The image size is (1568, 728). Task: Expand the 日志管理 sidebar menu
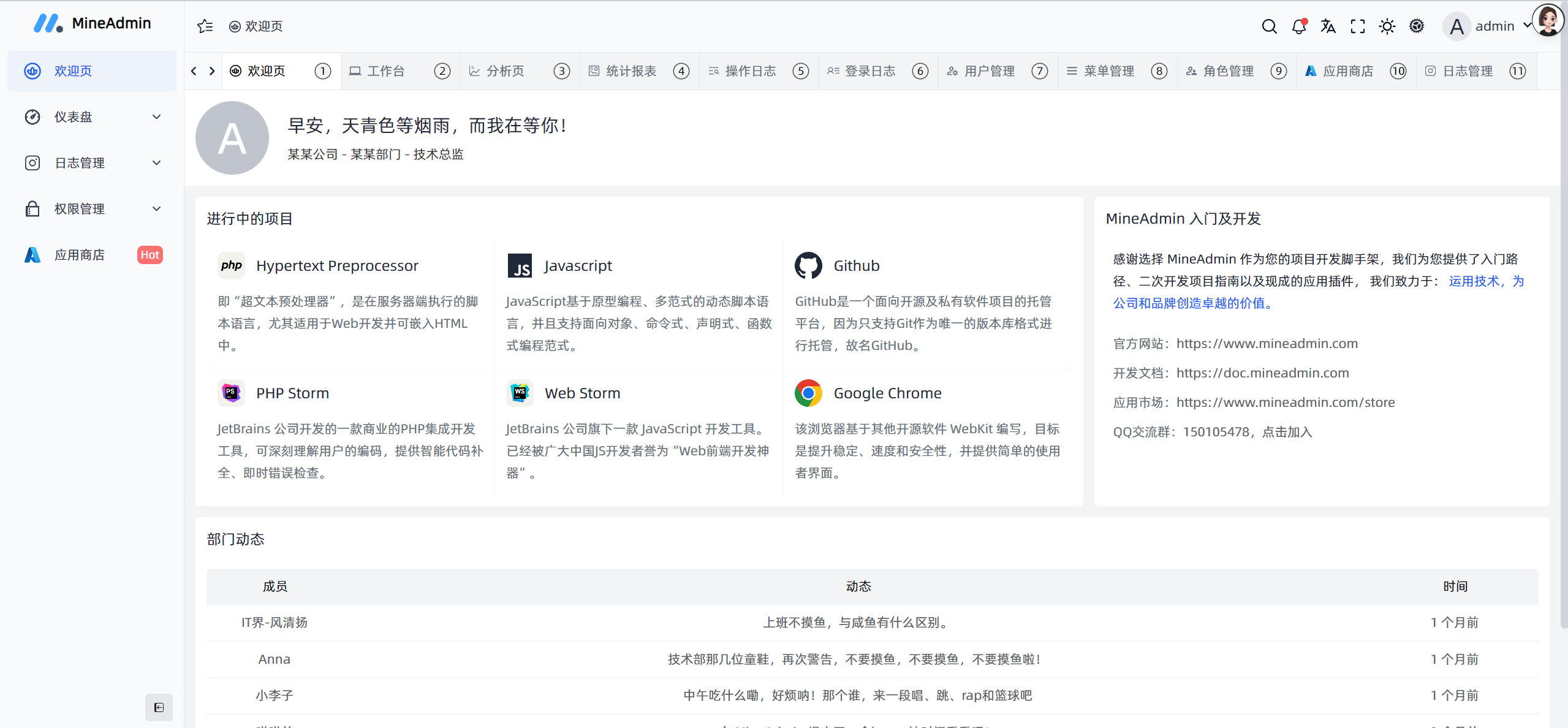(x=92, y=163)
